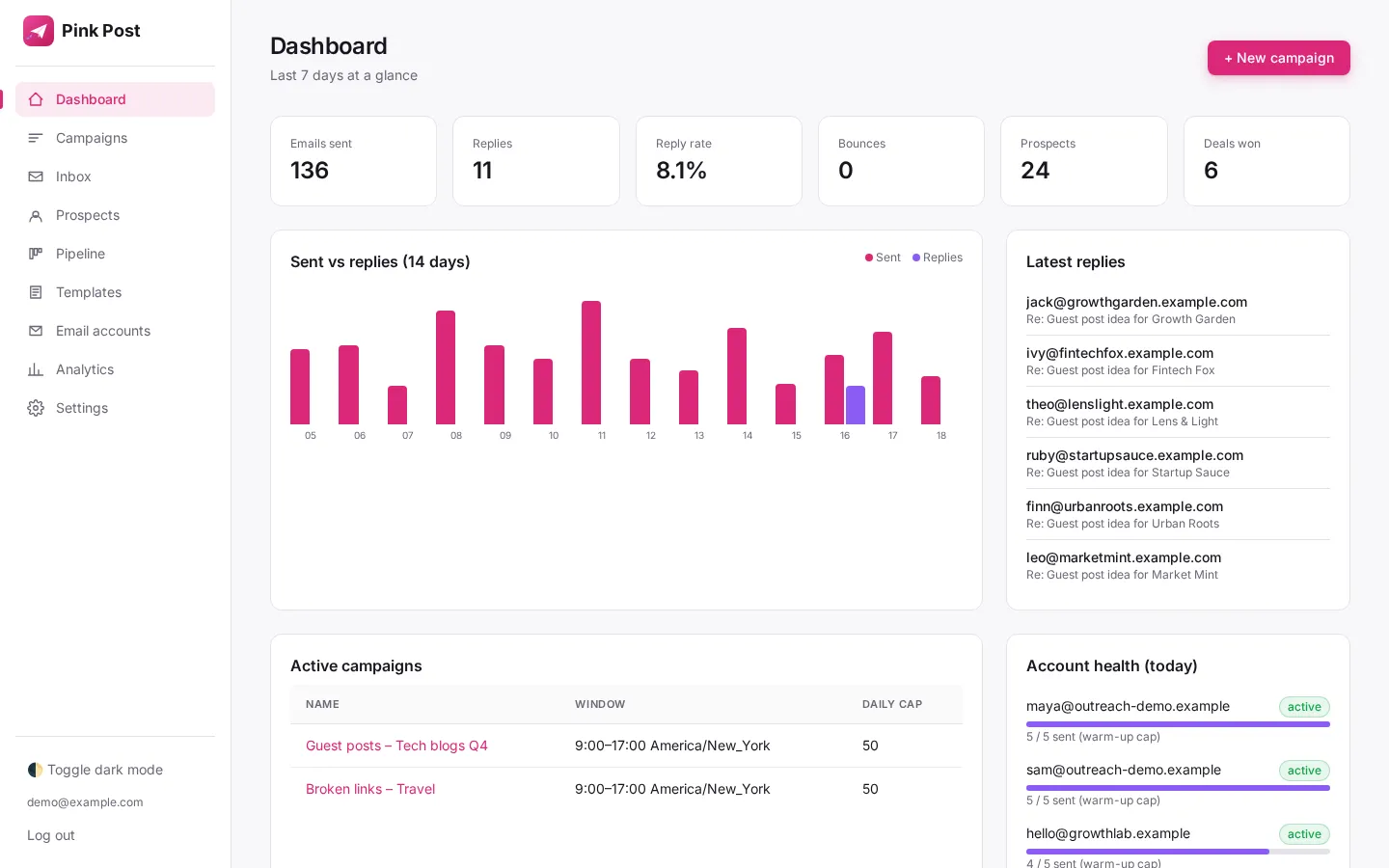
Task: Go to the Inbox page
Action: click(115, 176)
